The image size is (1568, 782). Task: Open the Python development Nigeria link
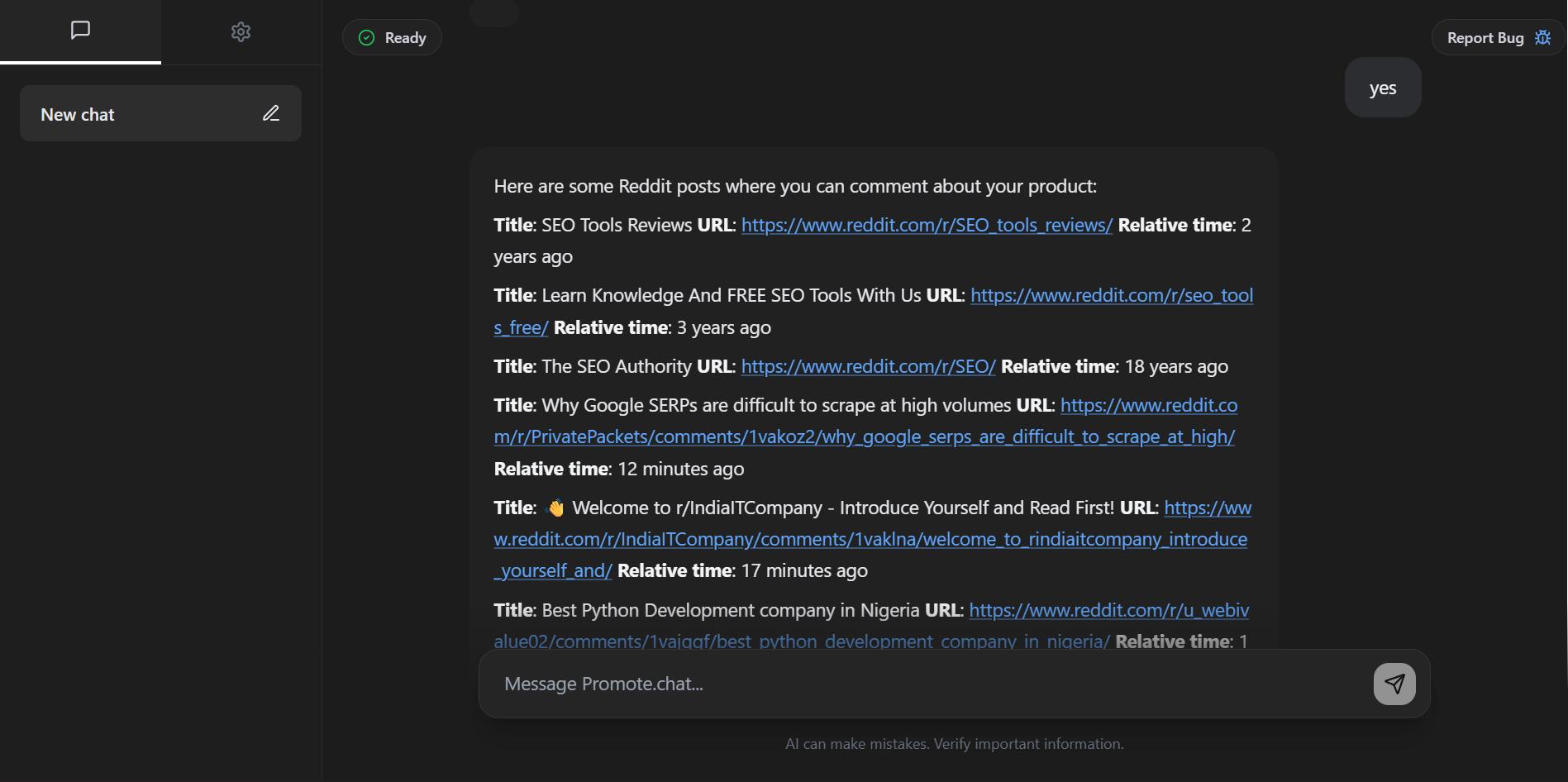[871, 626]
